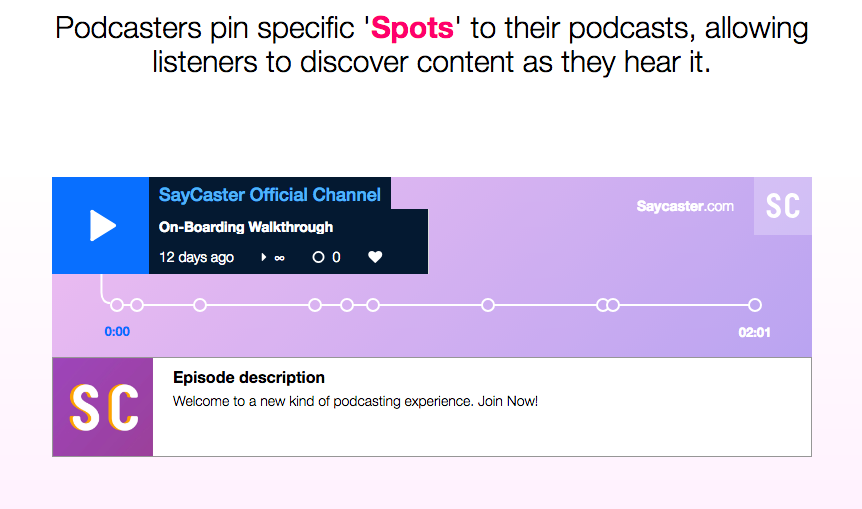This screenshot has width=862, height=509.
Task: Jump to the fourth spot marker on timeline
Action: 315,305
